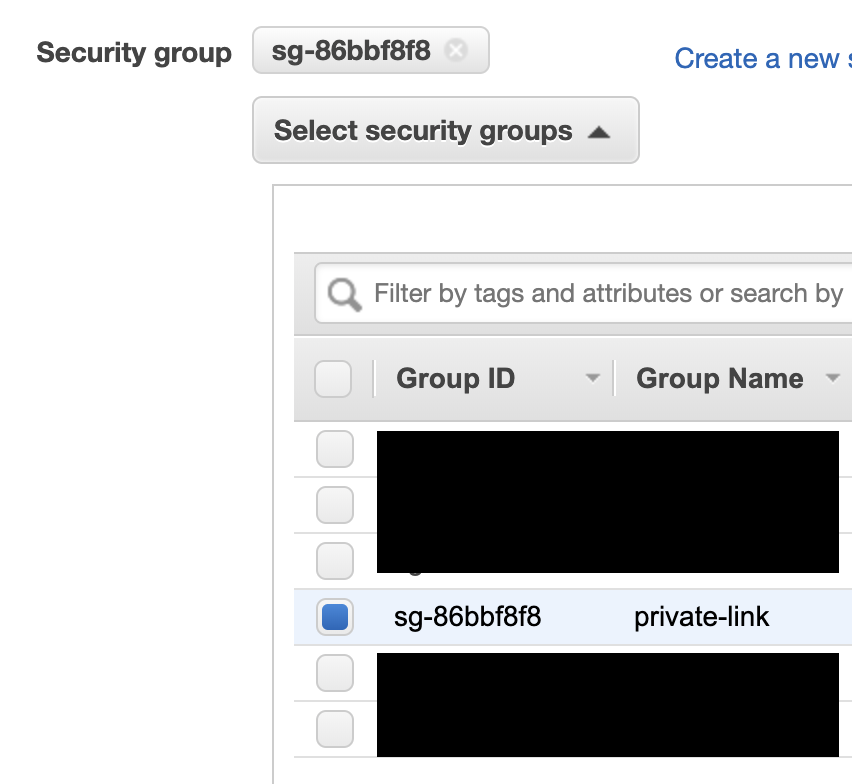The image size is (852, 784).
Task: Check the first row's checkbox
Action: 335,449
